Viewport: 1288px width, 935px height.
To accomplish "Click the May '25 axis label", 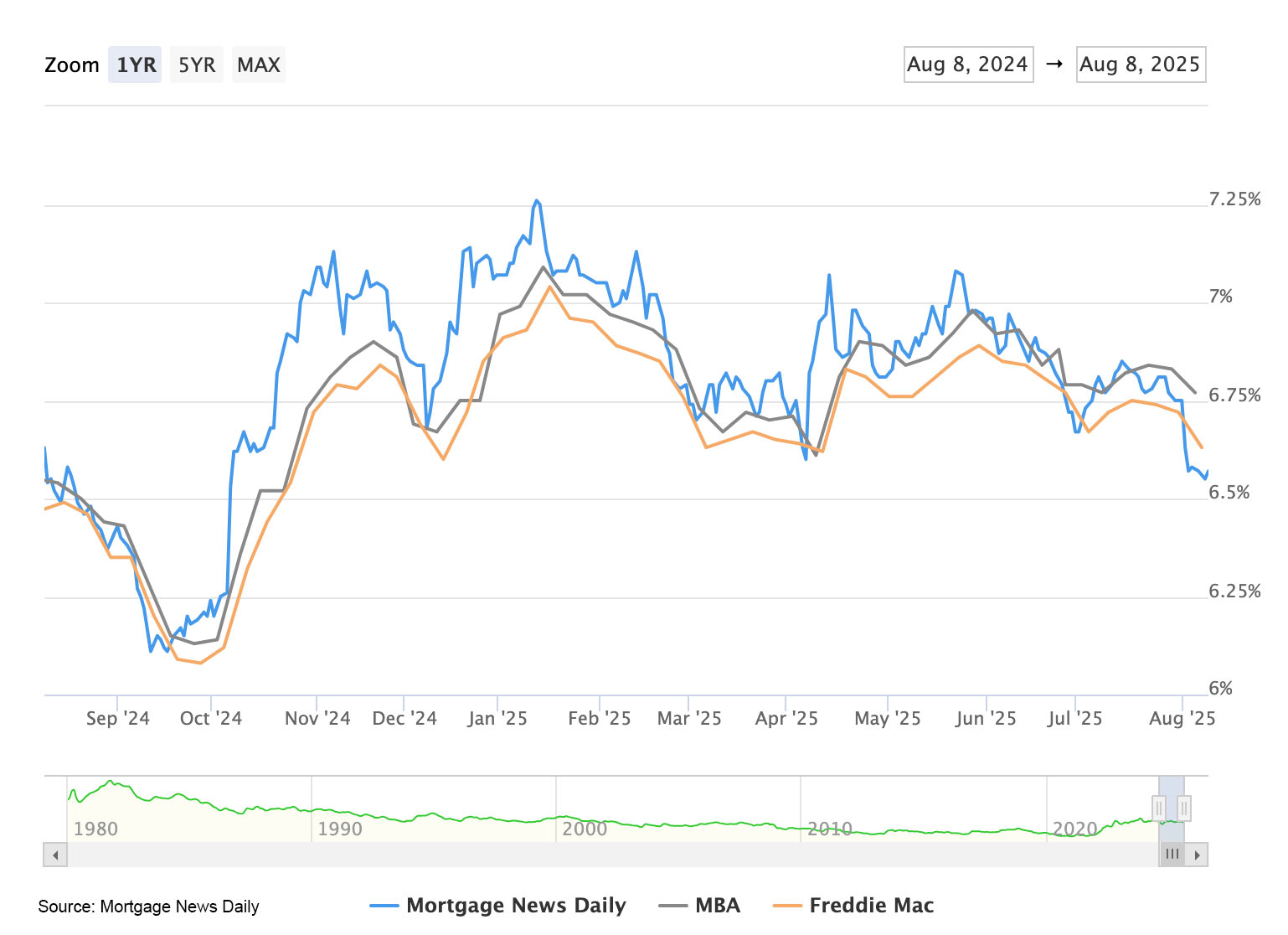I will pos(888,719).
